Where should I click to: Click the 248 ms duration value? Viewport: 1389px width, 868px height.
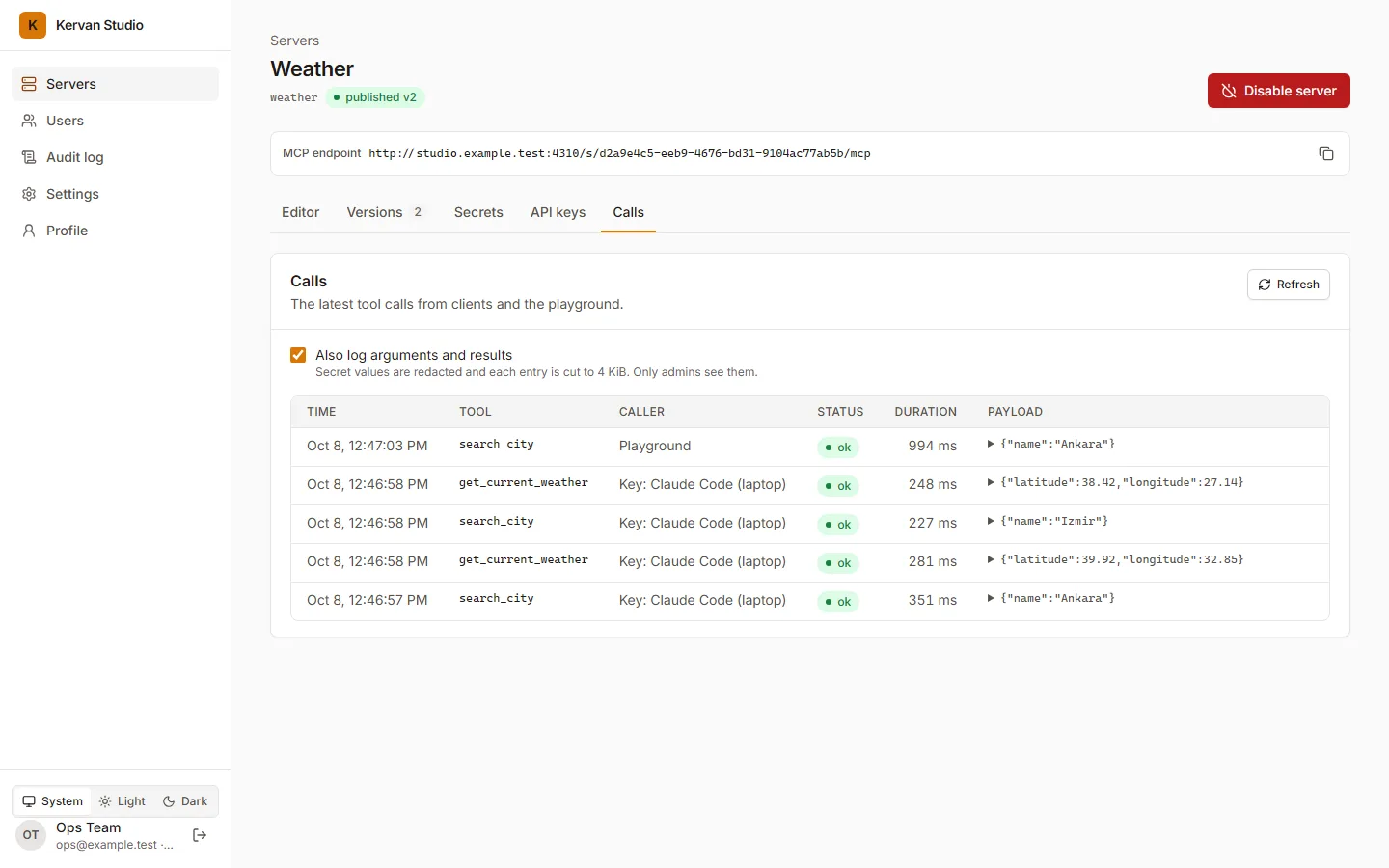click(x=933, y=484)
